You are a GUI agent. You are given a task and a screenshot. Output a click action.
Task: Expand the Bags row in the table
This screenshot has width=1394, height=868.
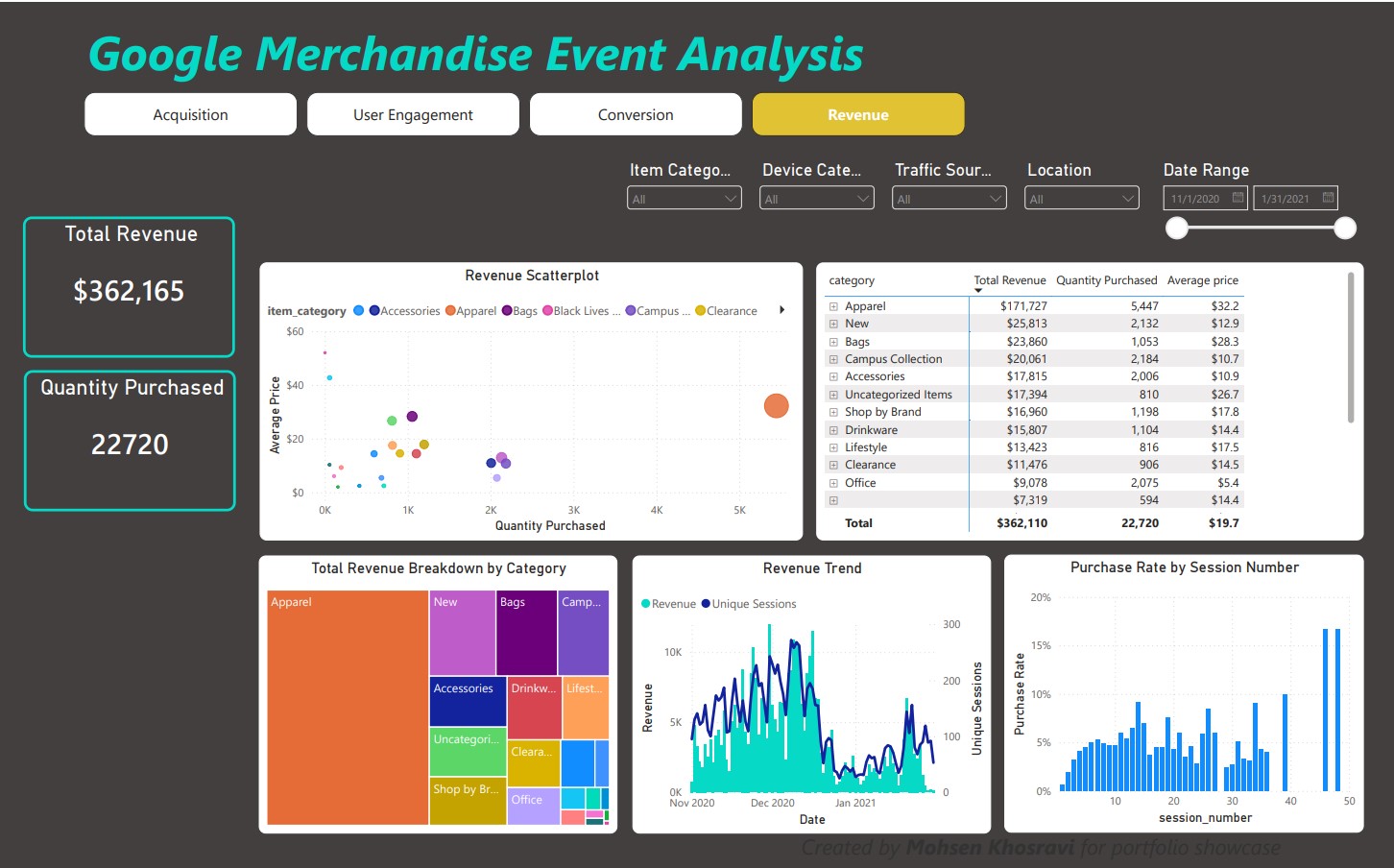click(x=833, y=342)
